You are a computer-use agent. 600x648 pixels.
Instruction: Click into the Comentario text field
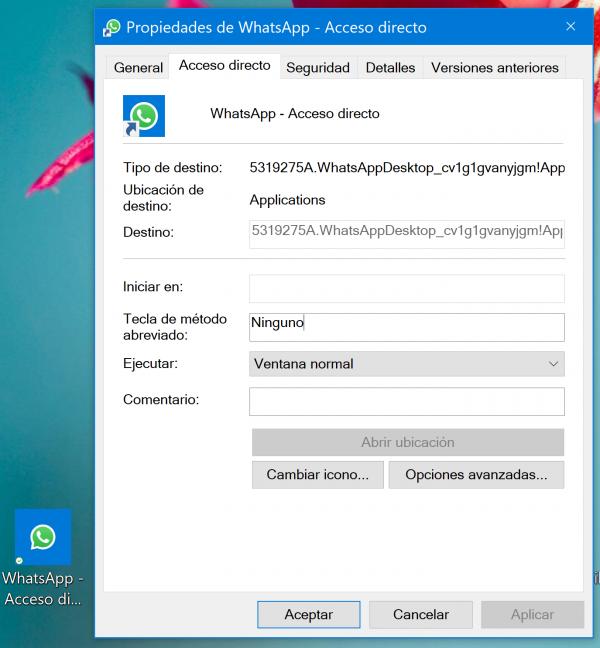click(407, 401)
